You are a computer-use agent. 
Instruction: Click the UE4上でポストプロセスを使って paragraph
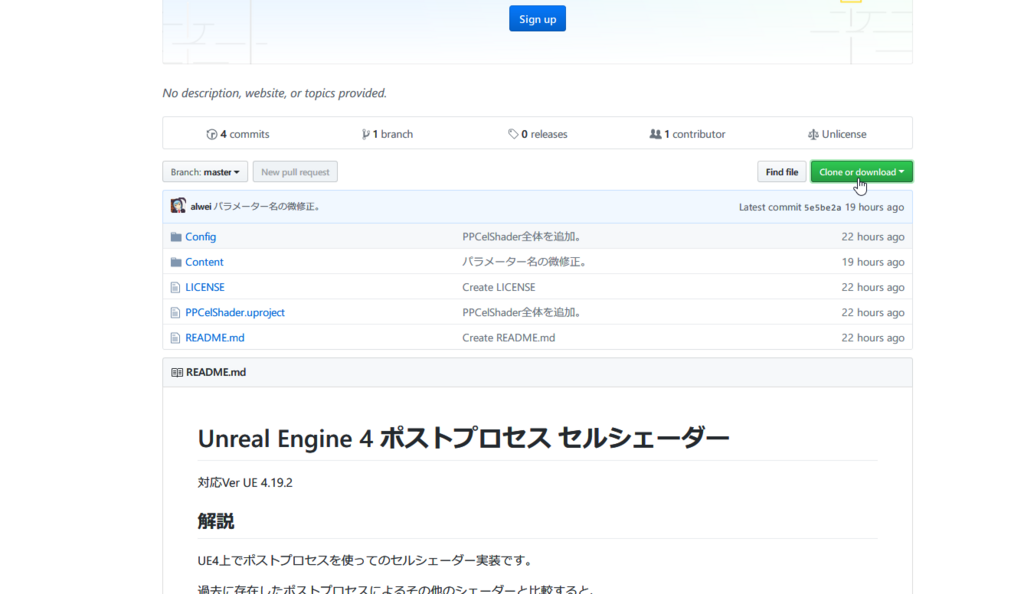pos(367,560)
